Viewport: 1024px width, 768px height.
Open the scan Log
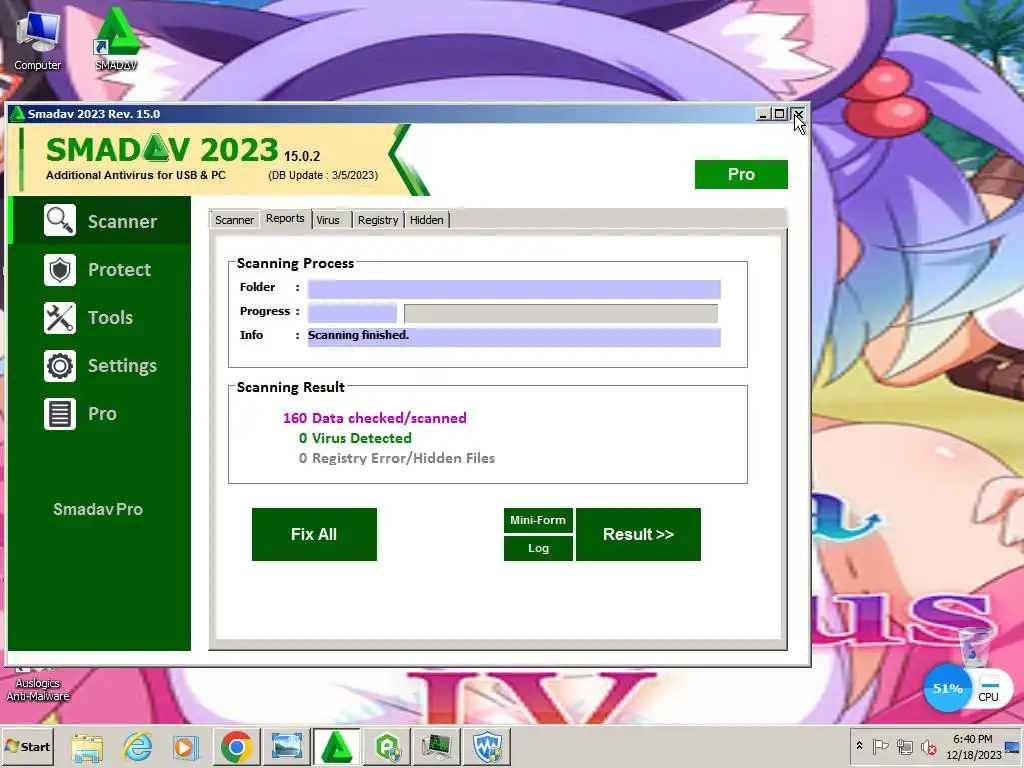(538, 549)
